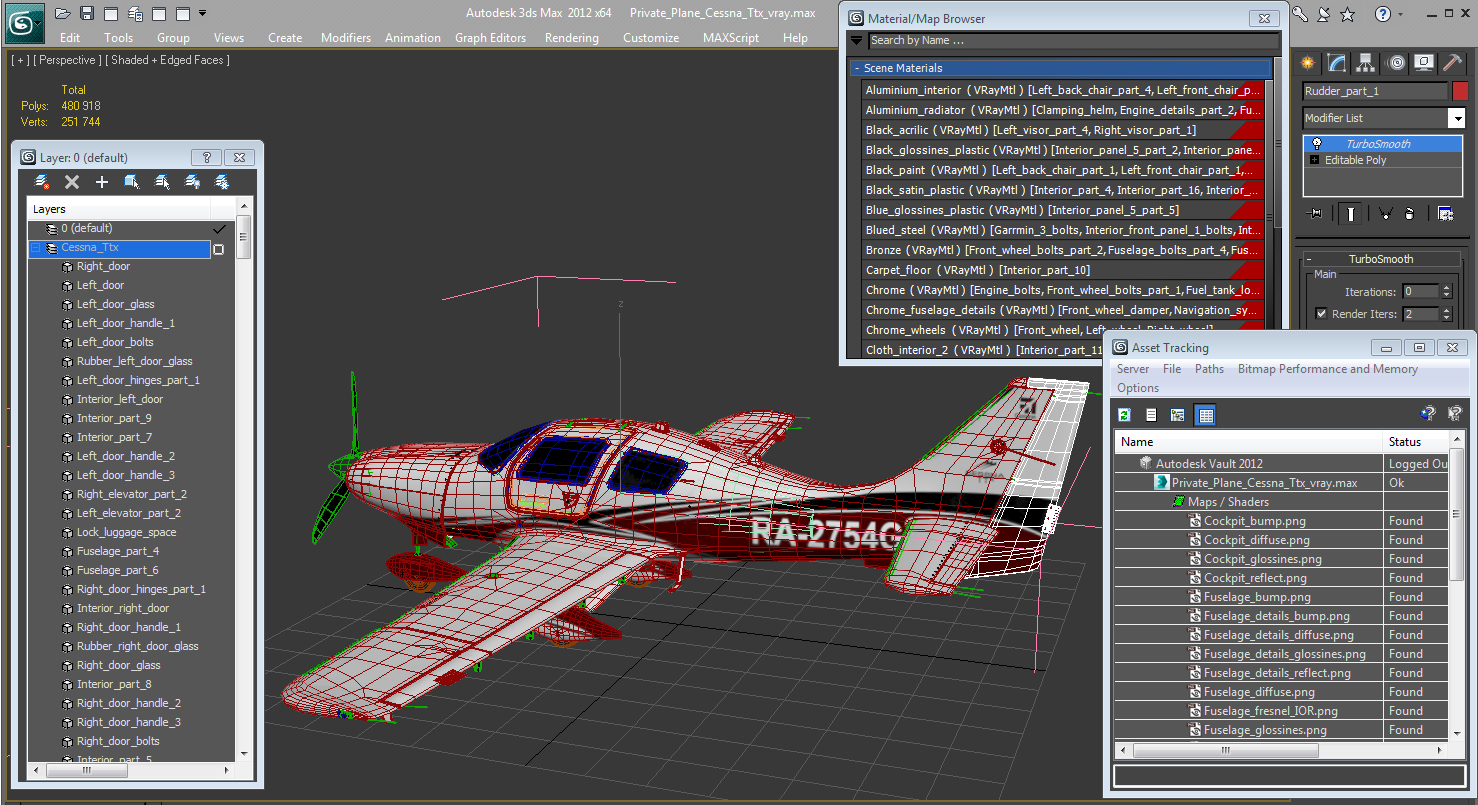Delete highlighted layer using the X icon

pos(72,182)
